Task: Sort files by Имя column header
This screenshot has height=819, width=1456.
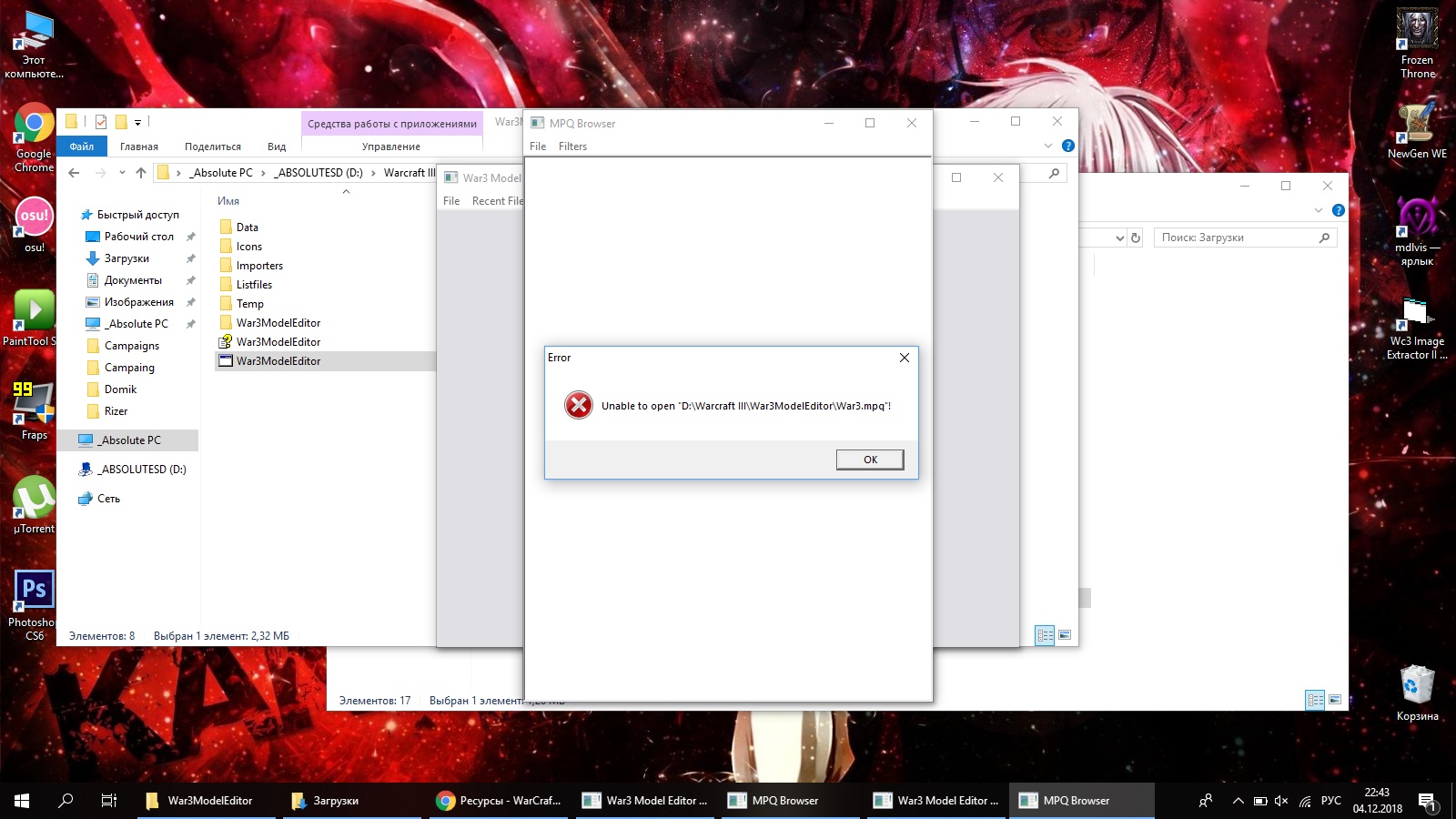Action: [x=228, y=201]
